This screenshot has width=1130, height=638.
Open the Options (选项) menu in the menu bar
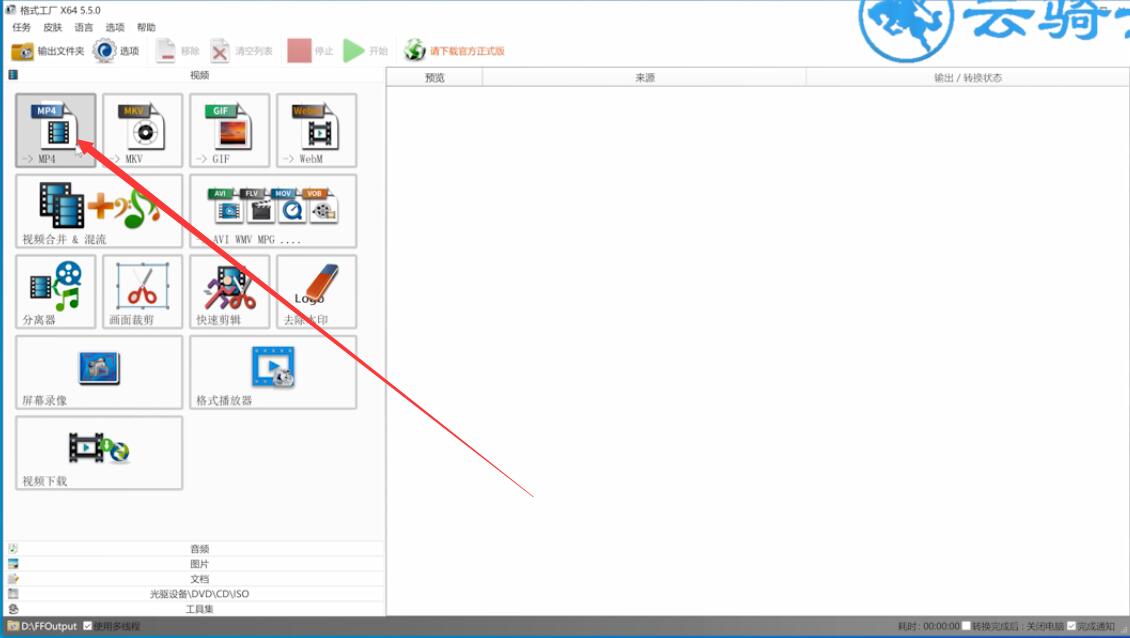click(x=115, y=27)
